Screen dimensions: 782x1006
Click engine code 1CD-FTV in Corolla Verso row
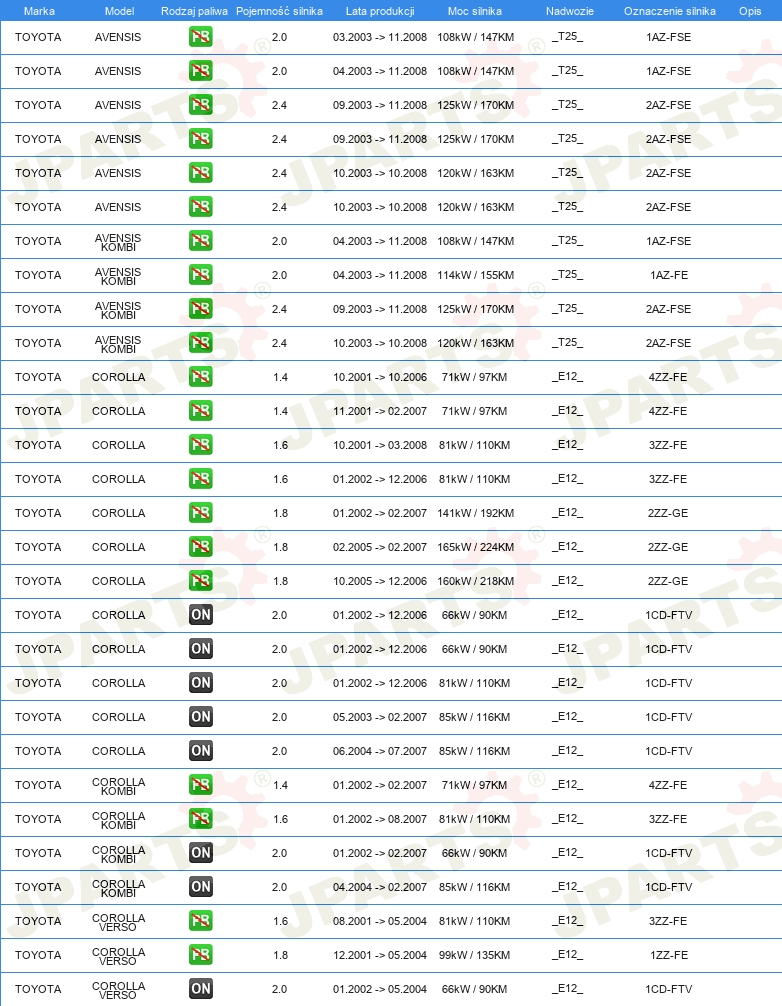[669, 989]
